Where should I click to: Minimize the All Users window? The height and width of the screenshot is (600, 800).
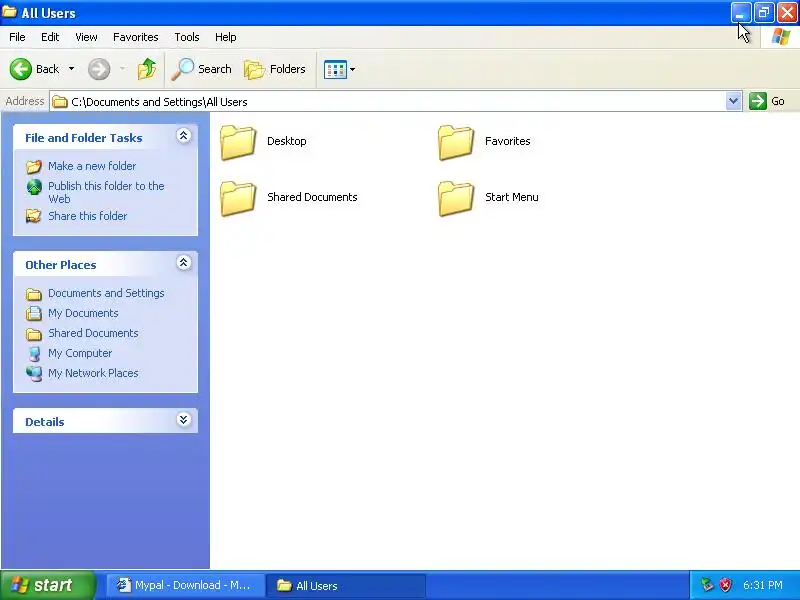740,13
